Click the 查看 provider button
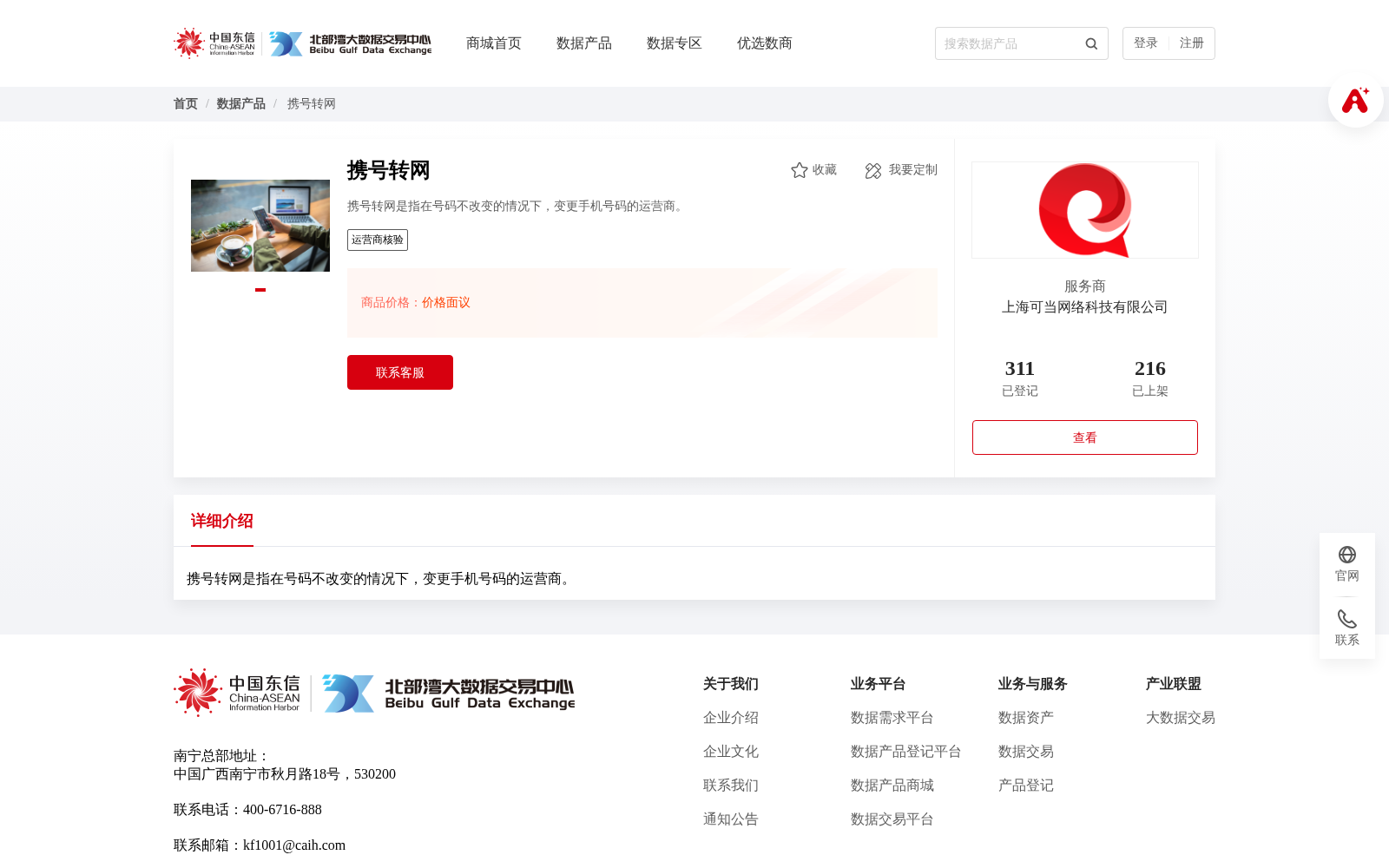Screen dimensions: 1389x868 [1085, 437]
